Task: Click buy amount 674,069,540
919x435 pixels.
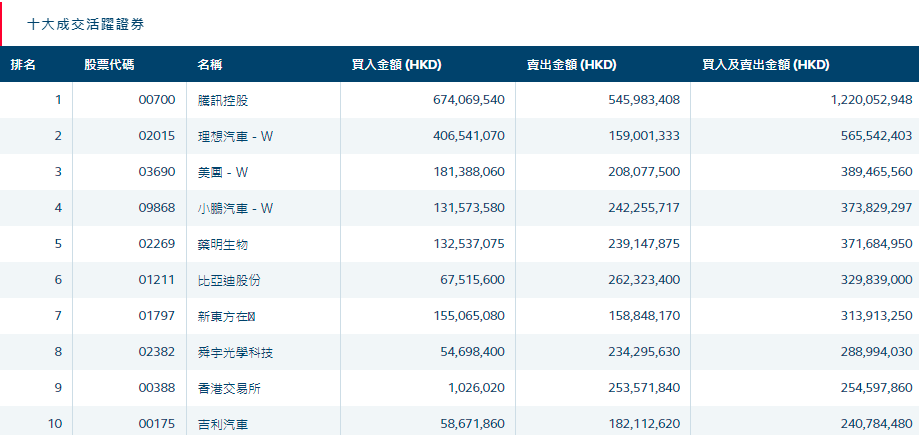Action: pos(469,100)
